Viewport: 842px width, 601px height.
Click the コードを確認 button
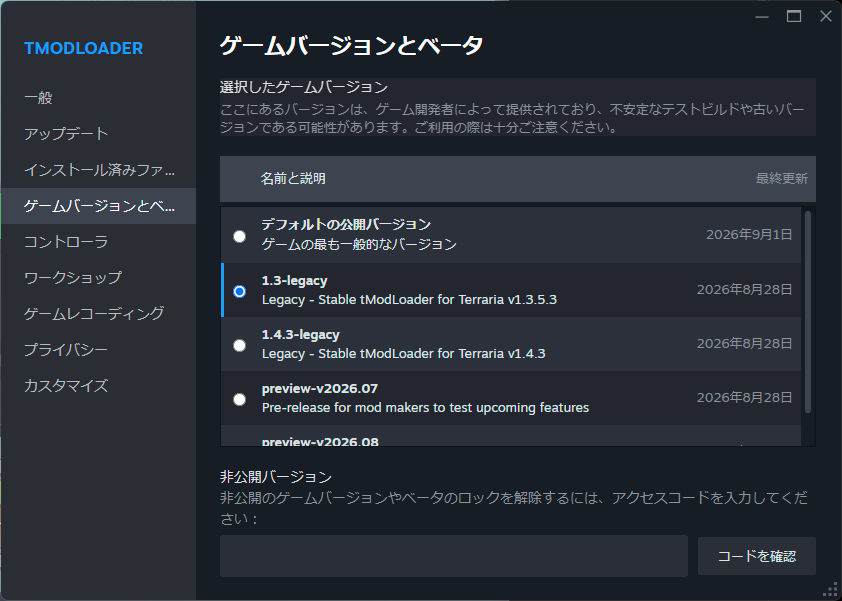pyautogui.click(x=757, y=556)
